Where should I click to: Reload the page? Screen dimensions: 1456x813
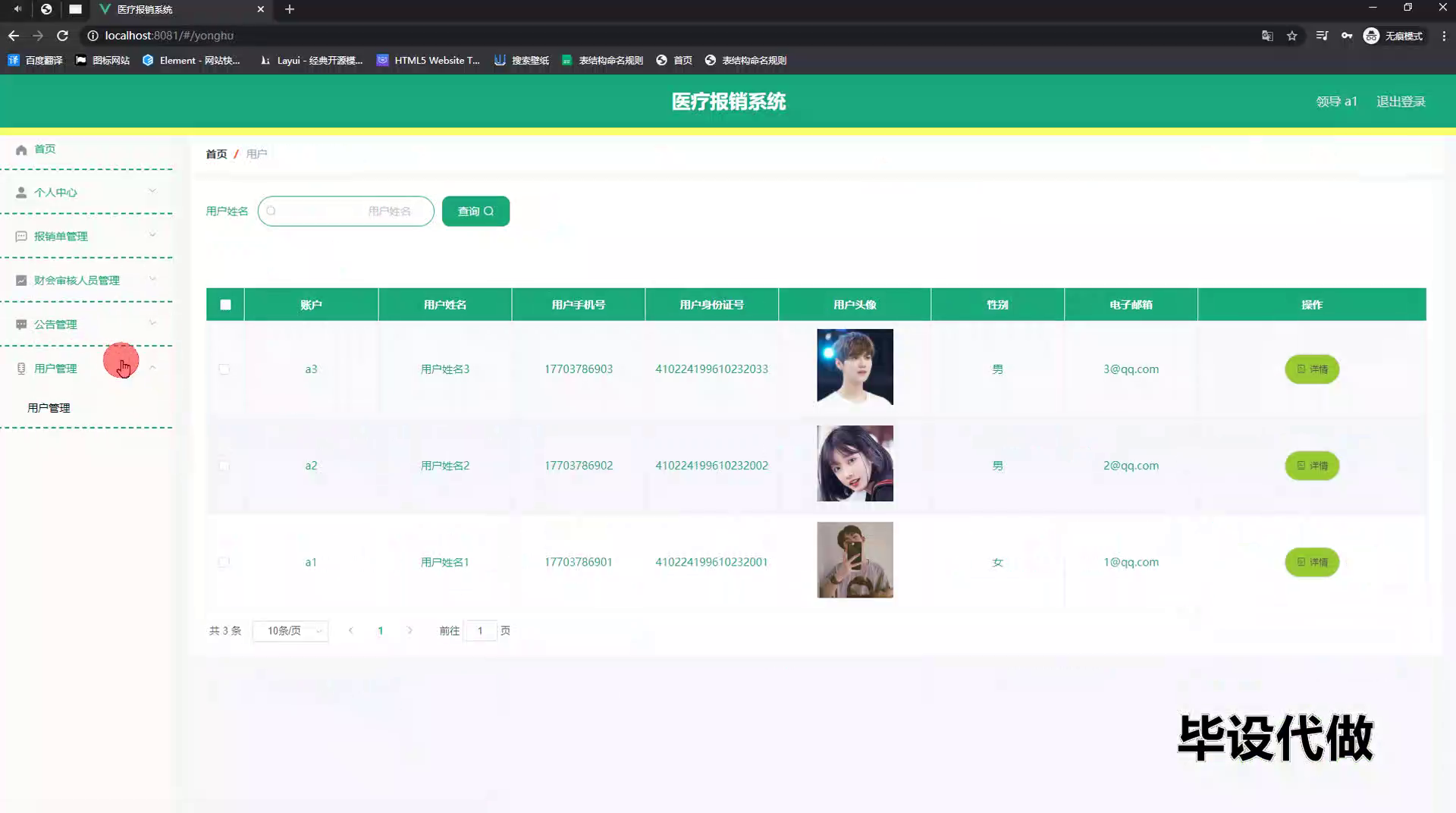63,36
